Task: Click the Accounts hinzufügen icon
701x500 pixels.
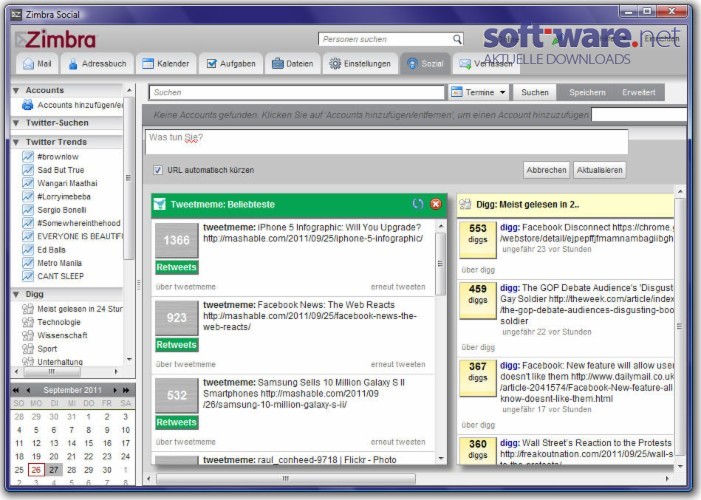Action: coord(28,105)
